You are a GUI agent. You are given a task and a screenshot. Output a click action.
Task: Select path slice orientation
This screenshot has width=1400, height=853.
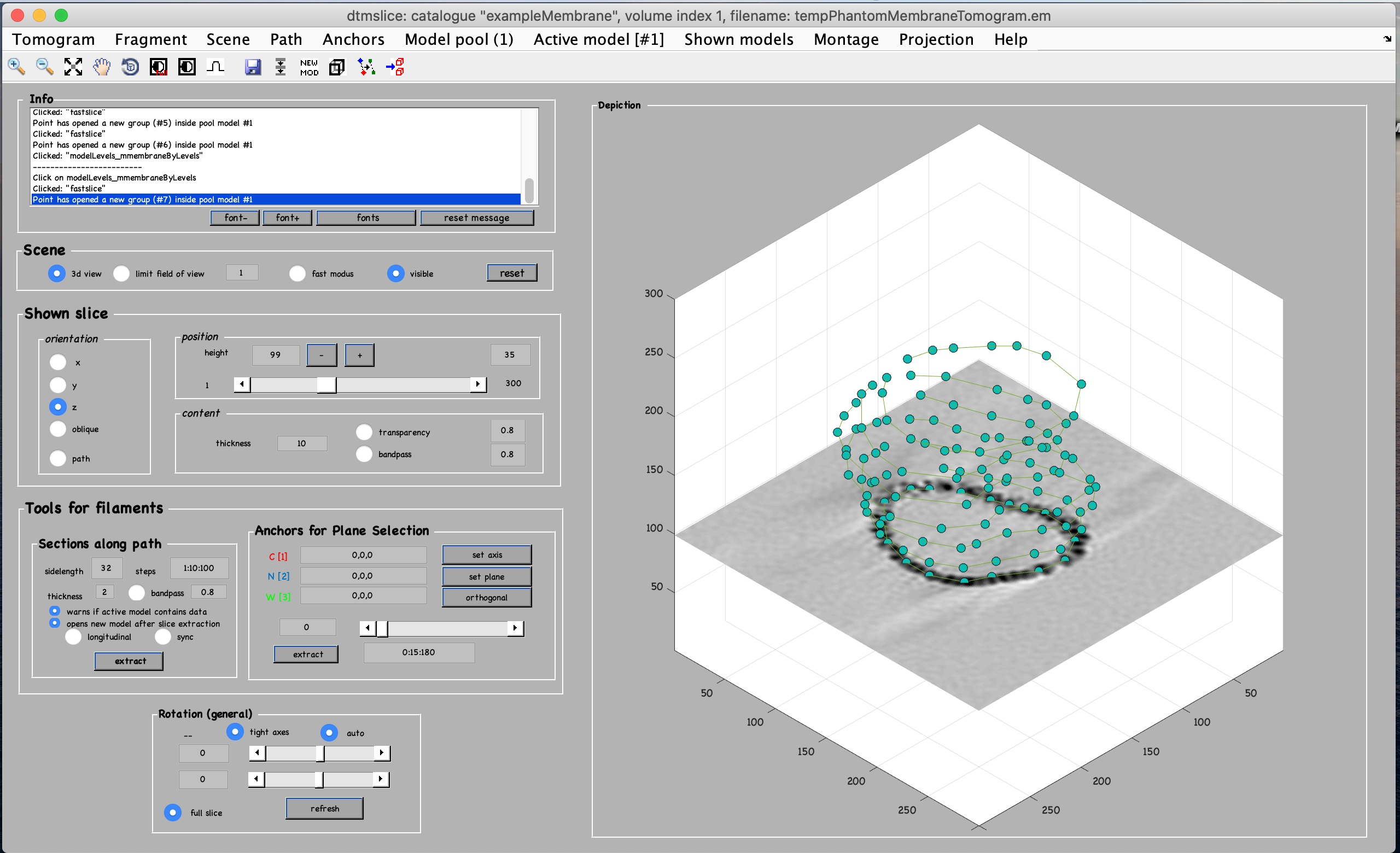coord(58,458)
